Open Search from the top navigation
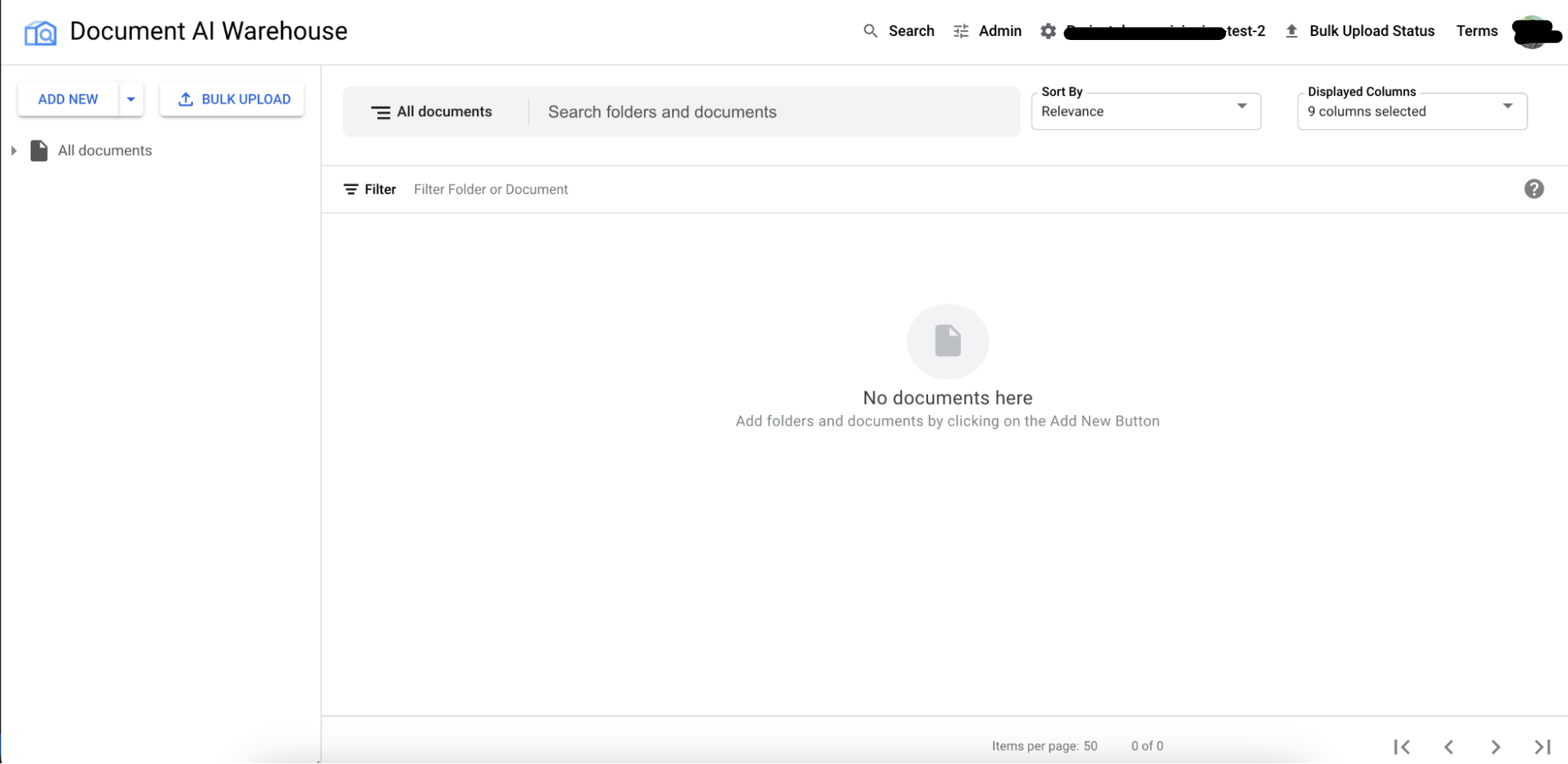Screen dimensions: 1568x764 coord(899,31)
